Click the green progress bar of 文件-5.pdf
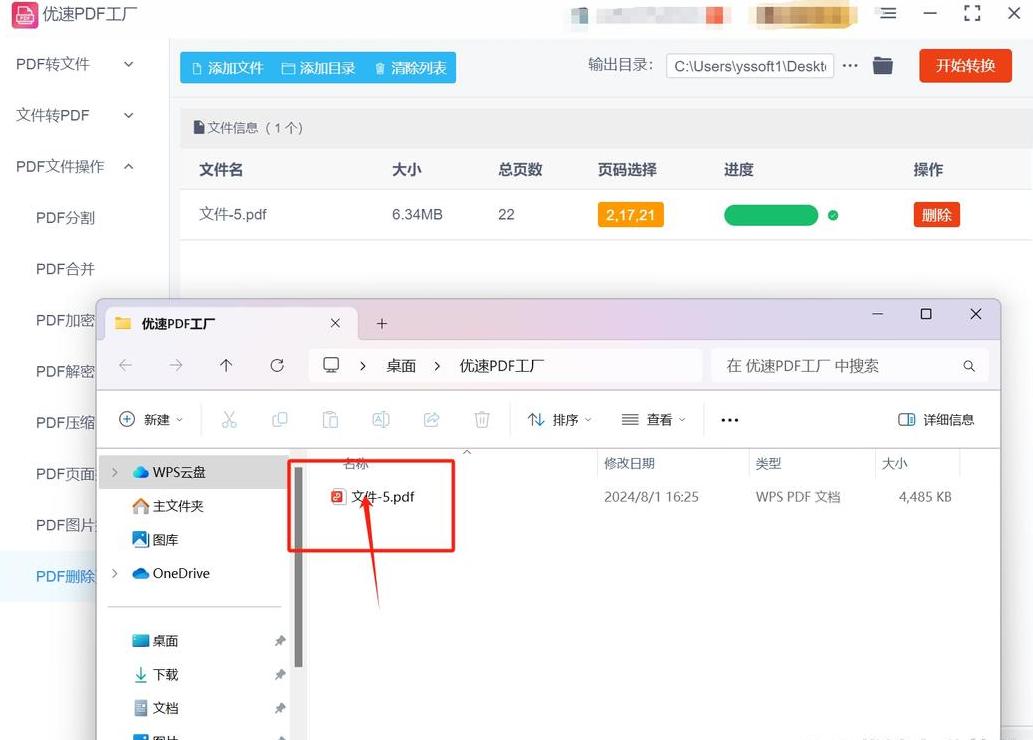1033x740 pixels. click(771, 215)
